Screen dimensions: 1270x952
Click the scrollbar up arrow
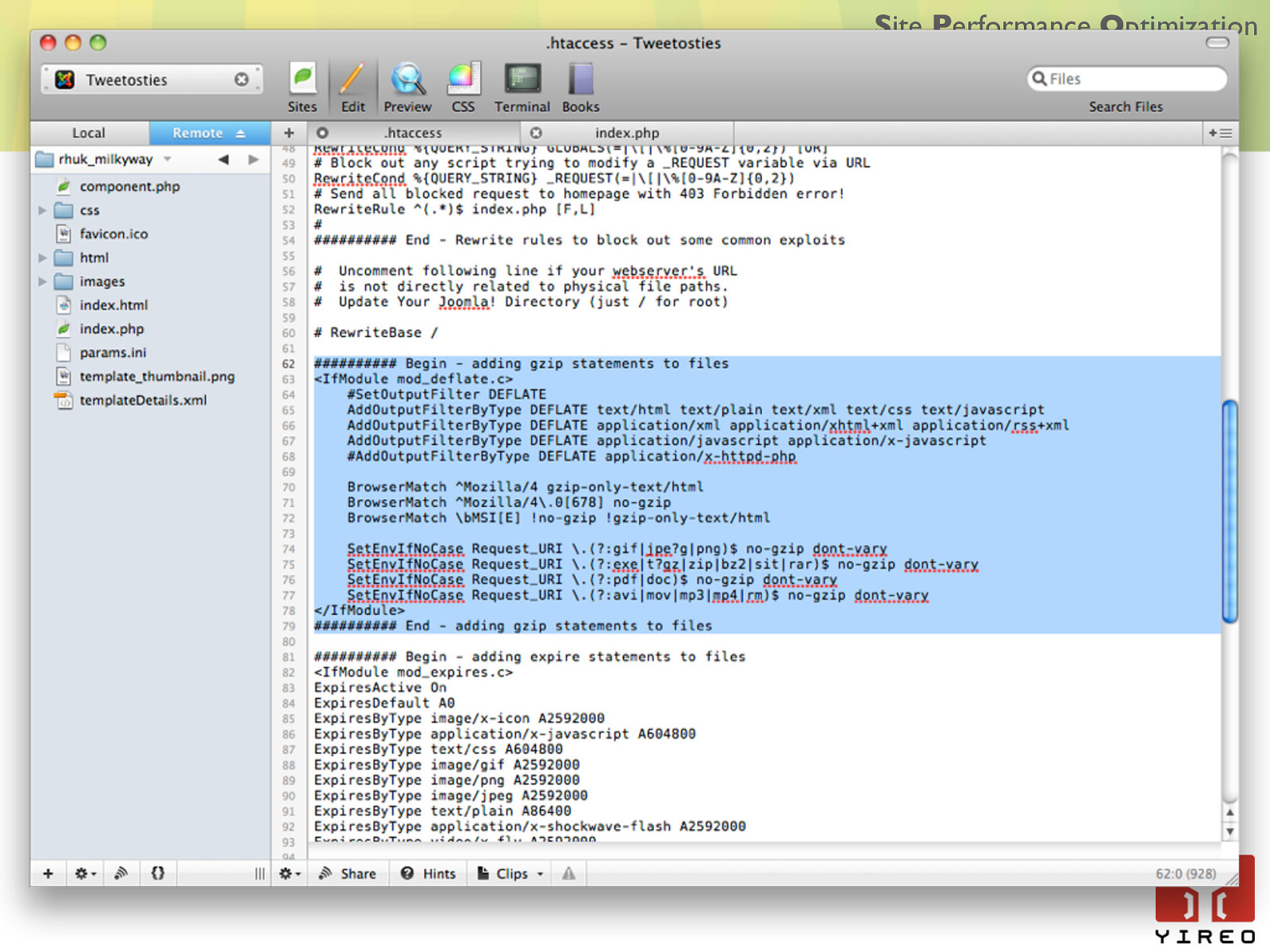point(1230,812)
